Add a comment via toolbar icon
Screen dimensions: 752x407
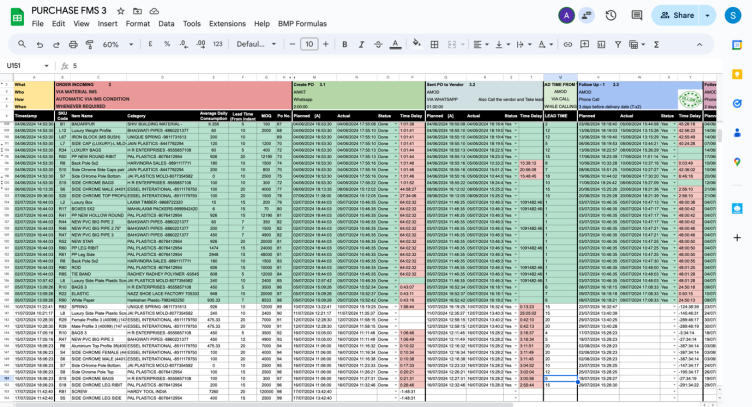[585, 44]
